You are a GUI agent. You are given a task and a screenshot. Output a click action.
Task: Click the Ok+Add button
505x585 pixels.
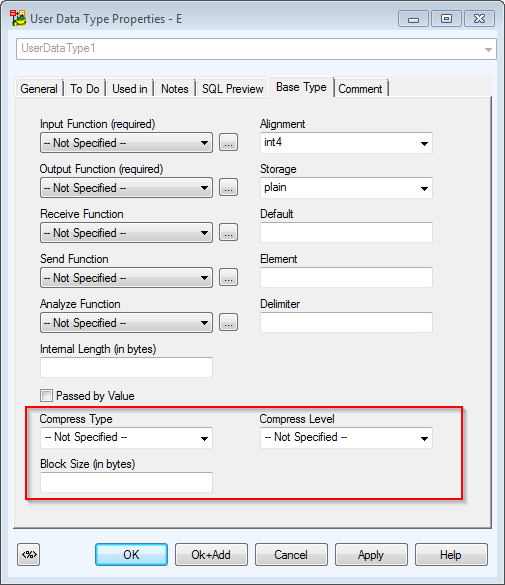(x=211, y=554)
